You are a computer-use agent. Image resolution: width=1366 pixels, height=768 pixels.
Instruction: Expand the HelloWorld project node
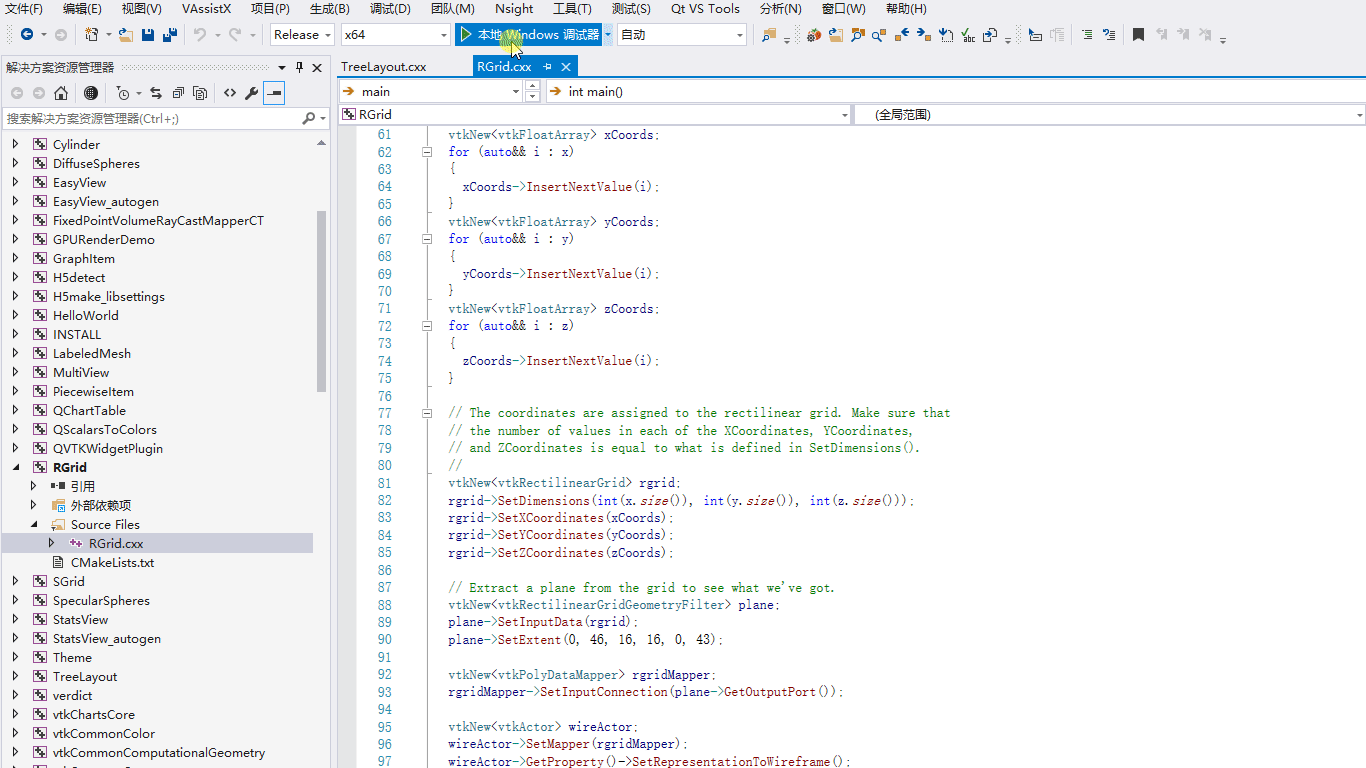click(15, 315)
